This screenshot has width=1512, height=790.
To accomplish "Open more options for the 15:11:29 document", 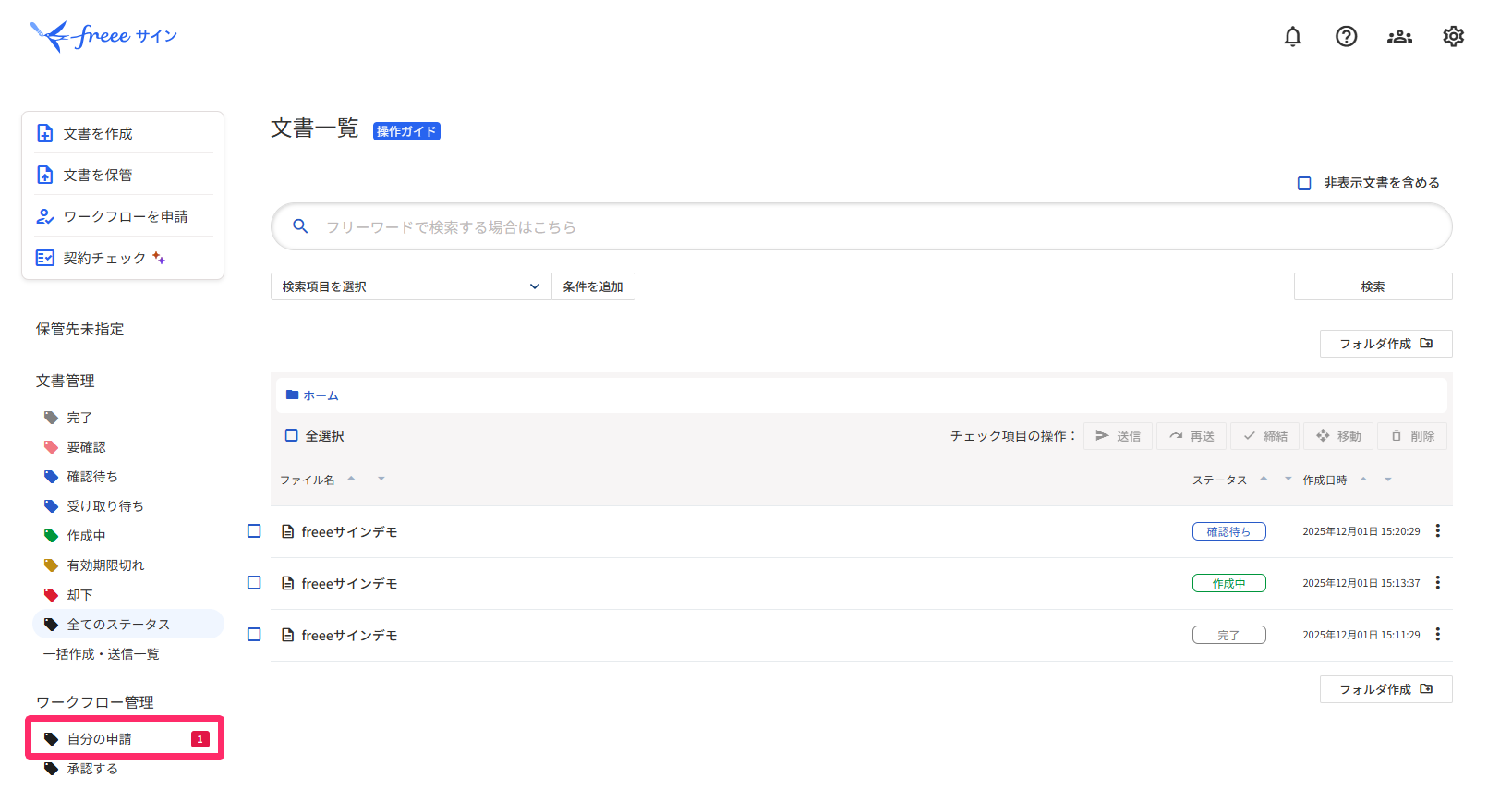I will tap(1438, 635).
